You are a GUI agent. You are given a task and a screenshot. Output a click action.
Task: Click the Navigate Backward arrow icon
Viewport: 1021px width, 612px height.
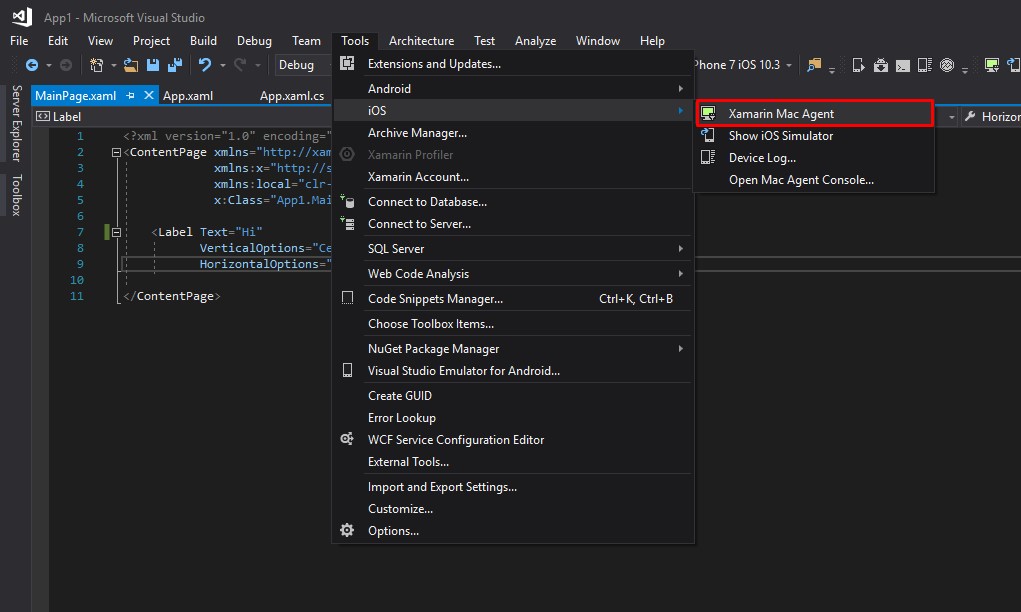[x=31, y=64]
